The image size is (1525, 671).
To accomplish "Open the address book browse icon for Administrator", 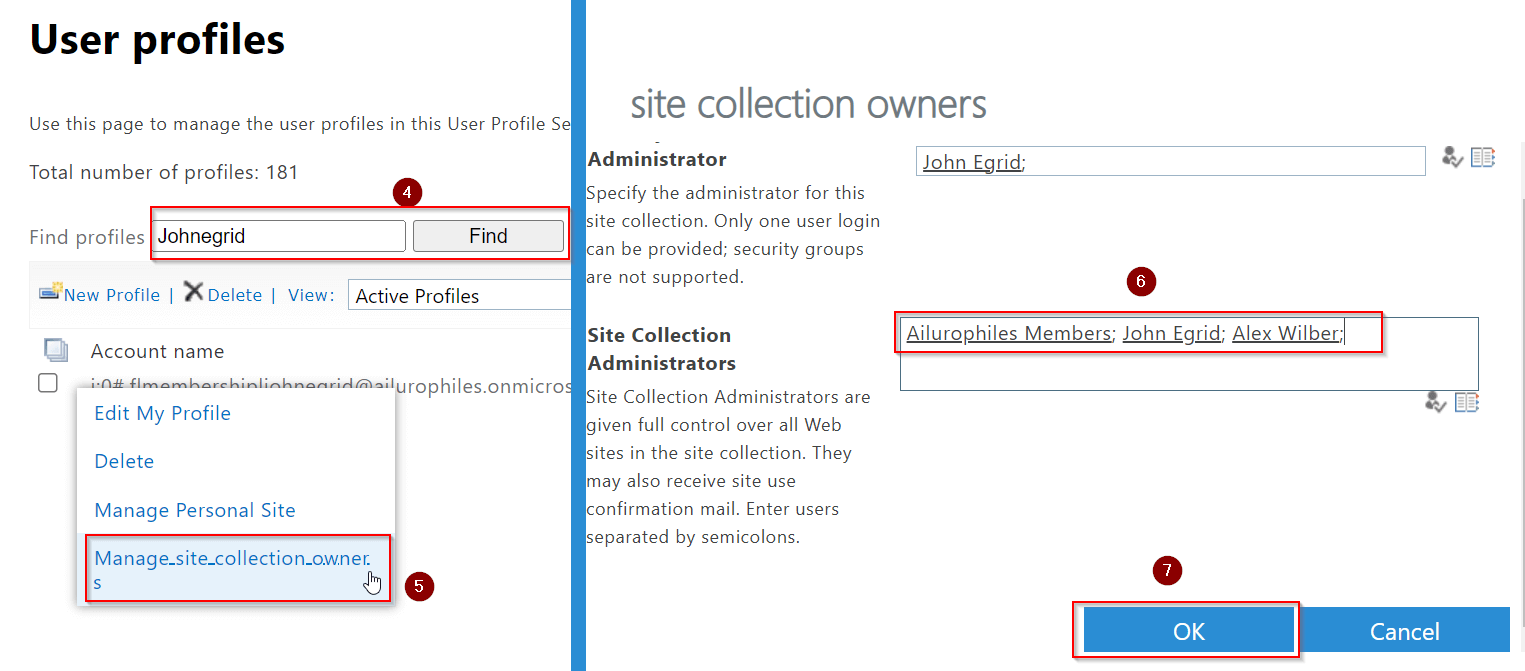I will (x=1483, y=157).
